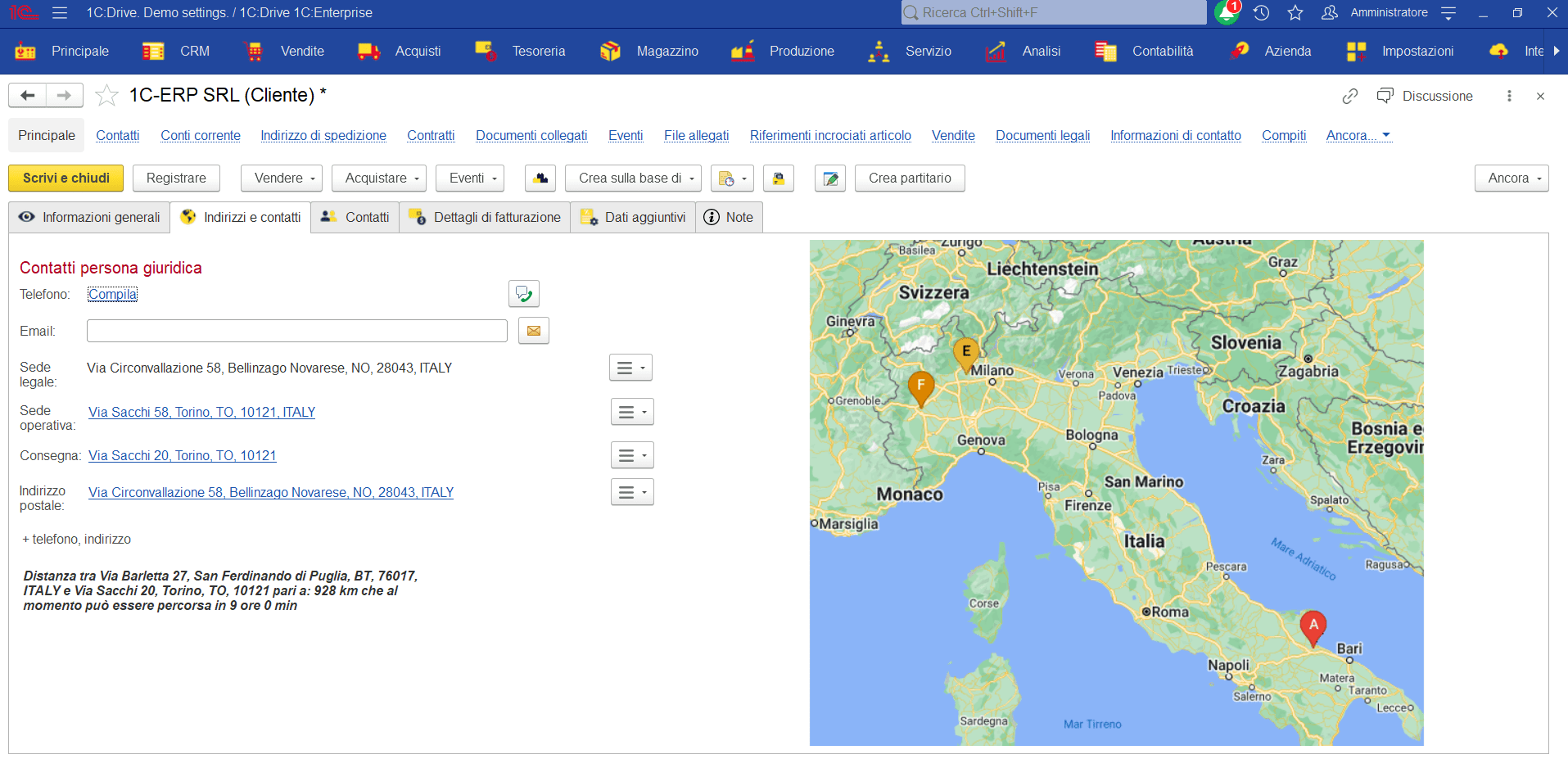Switch to the Contatti tab
Viewport: 1568px width, 759px height.
355,217
